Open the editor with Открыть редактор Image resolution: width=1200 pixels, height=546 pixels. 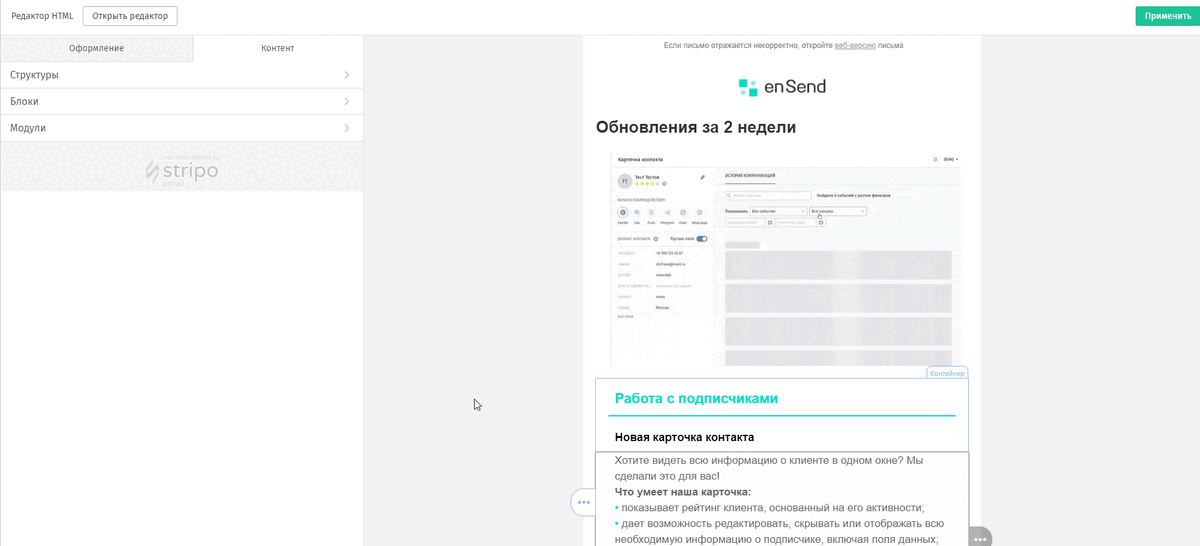coord(130,16)
